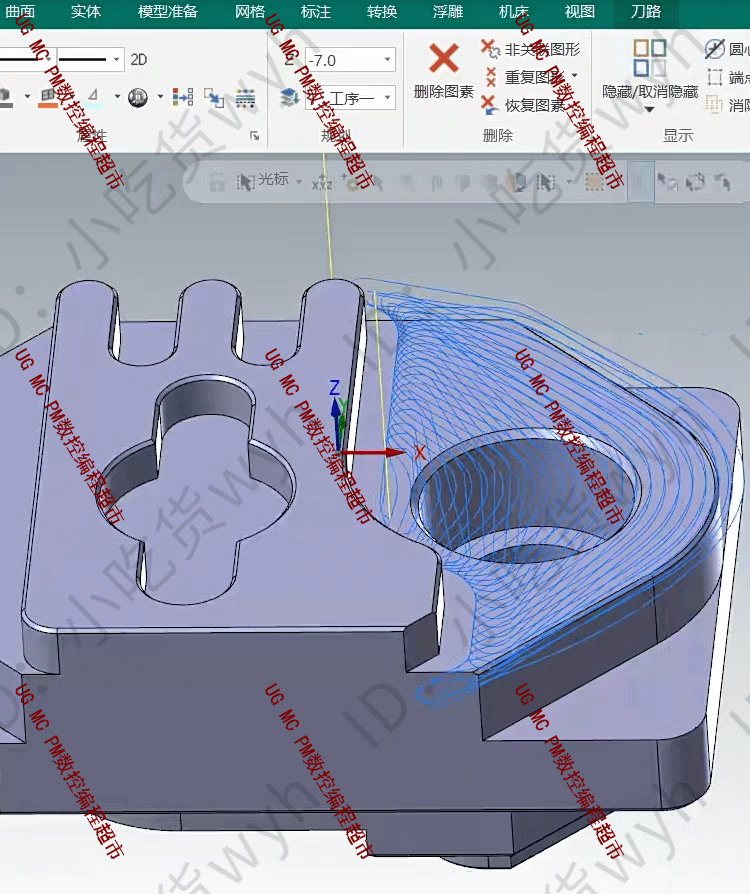Viewport: 750px width, 894px height.
Task: Switch to the 实体 tab
Action: click(86, 11)
